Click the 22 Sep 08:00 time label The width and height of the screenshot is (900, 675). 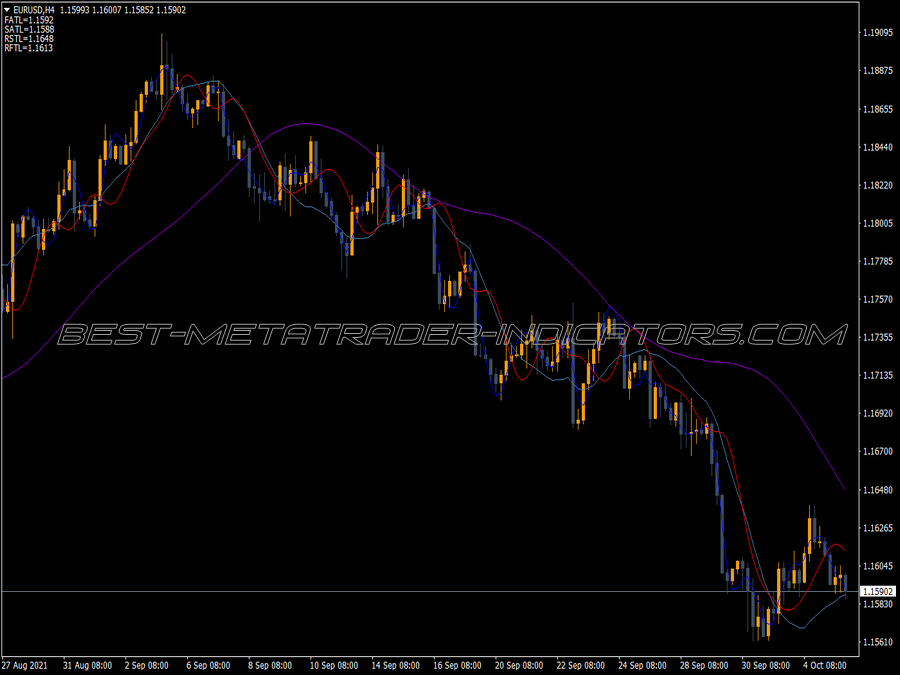(x=581, y=665)
